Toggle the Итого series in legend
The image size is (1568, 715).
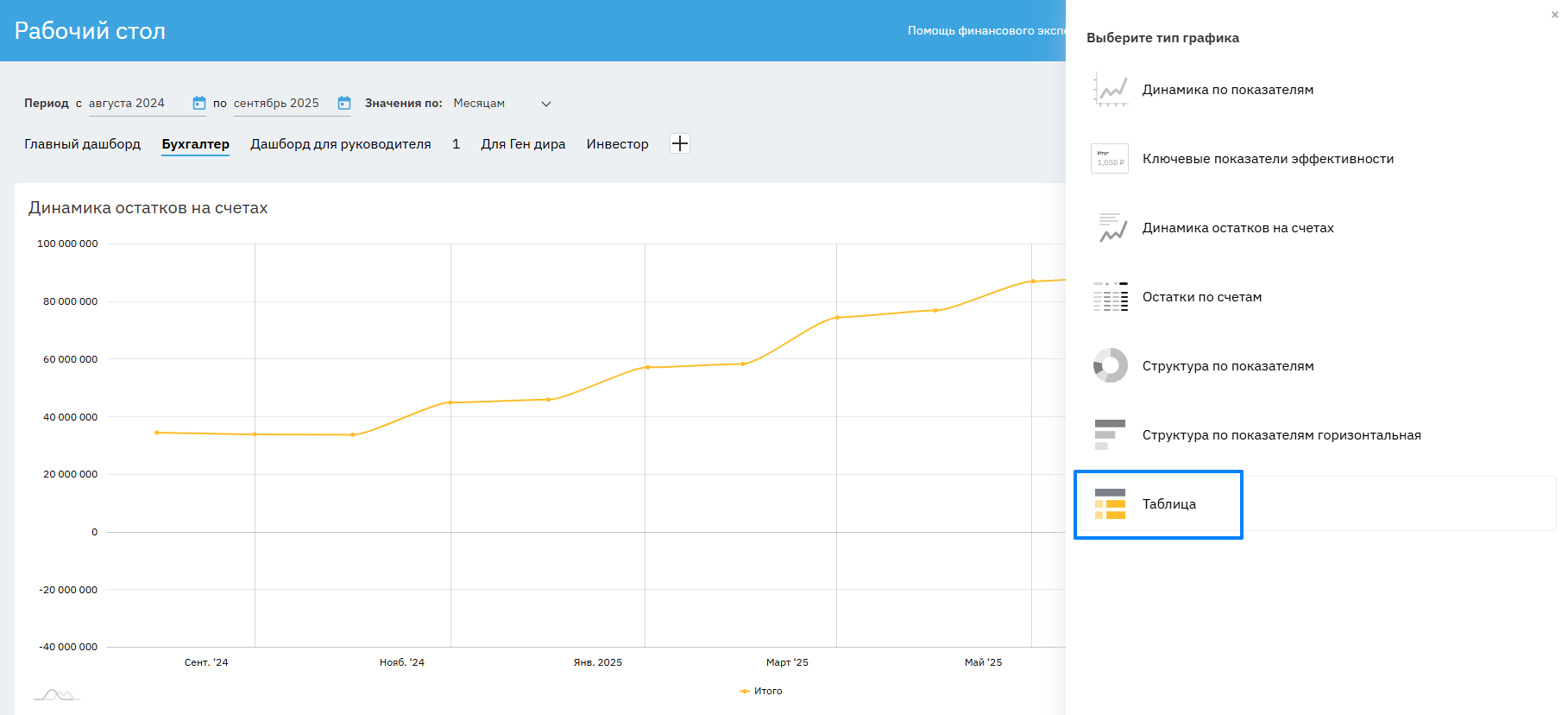tap(761, 691)
